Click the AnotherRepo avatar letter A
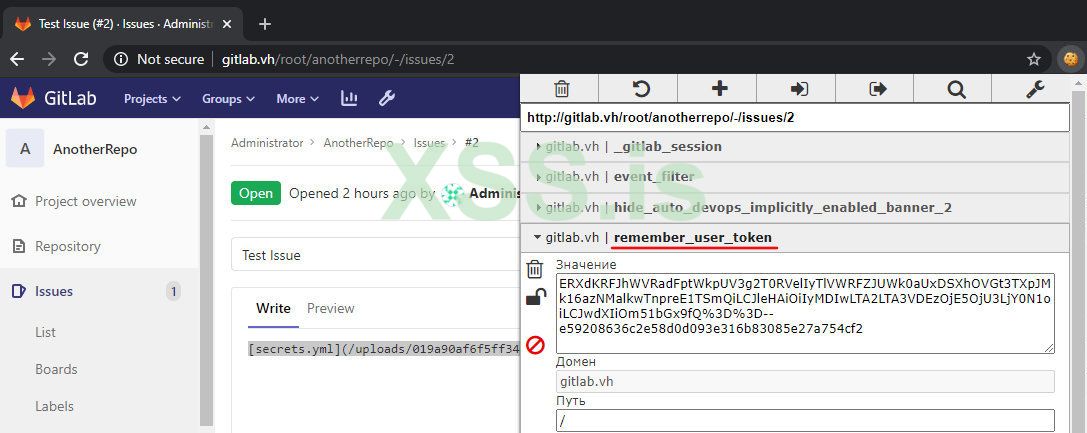The height and width of the screenshot is (433, 1087). click(25, 148)
